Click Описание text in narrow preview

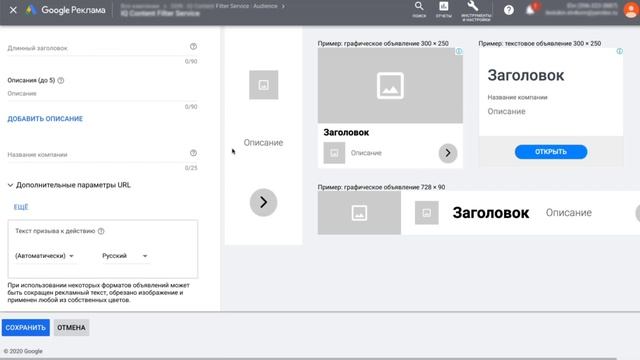pyautogui.click(x=263, y=142)
